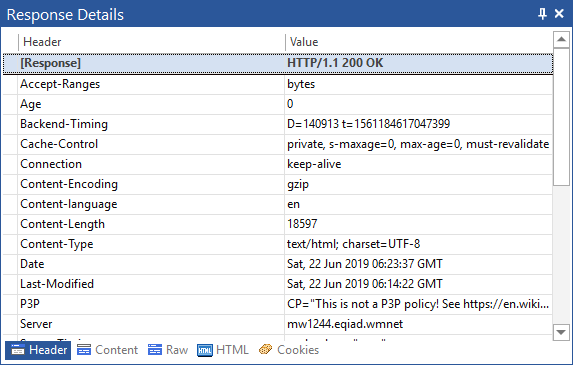Select the Content-Length header
This screenshot has height=365, width=573.
62,224
